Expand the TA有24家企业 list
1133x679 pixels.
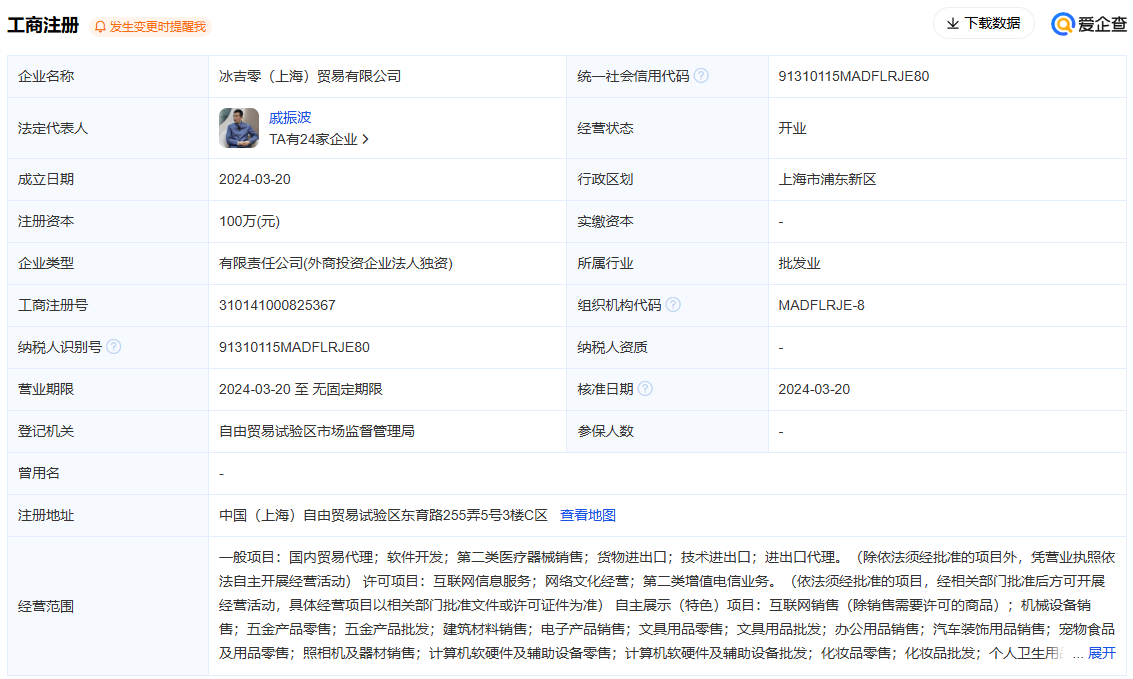[x=318, y=140]
